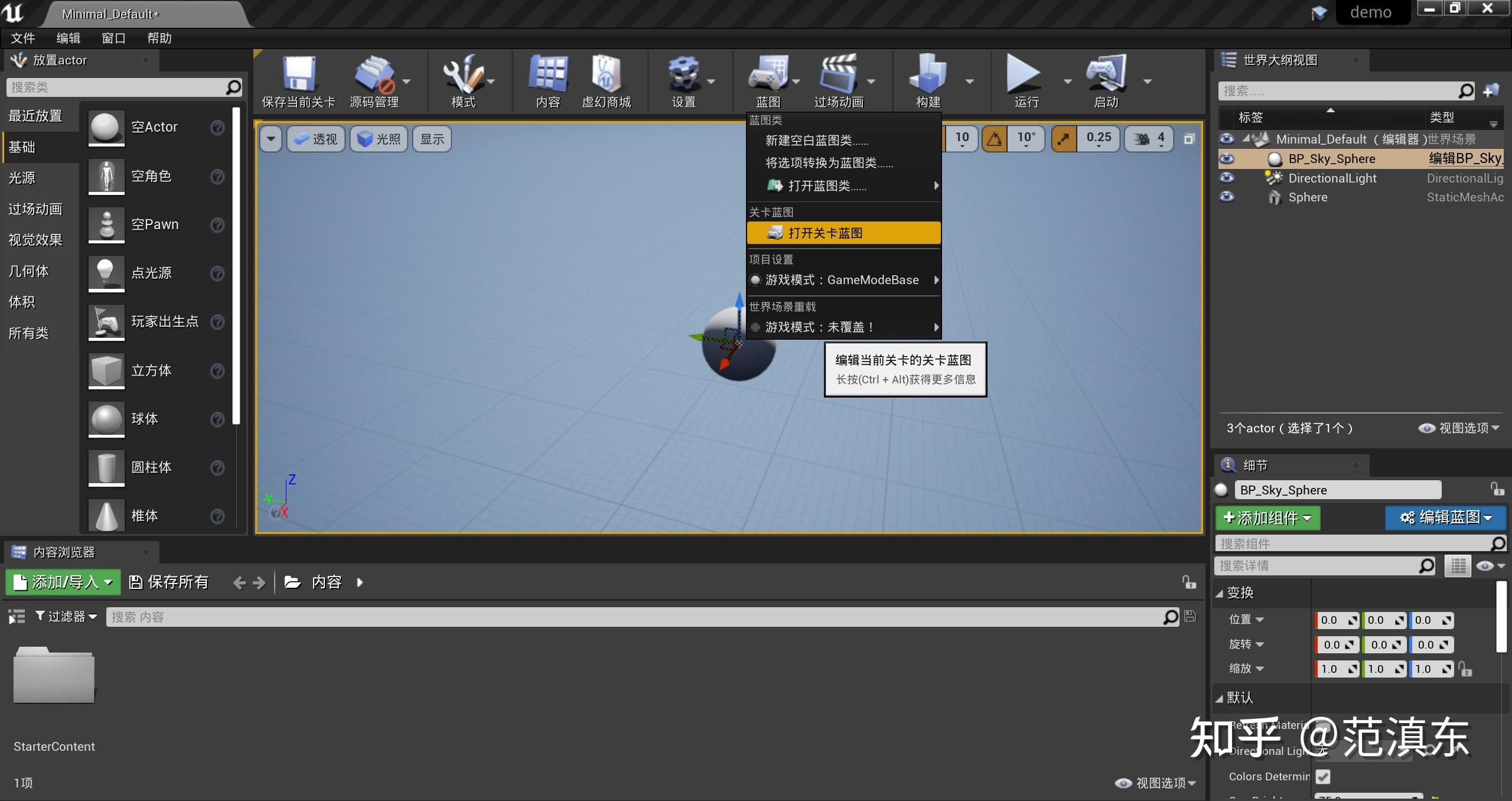
Task: Click the 保存所有 Save All button
Action: [x=168, y=582]
